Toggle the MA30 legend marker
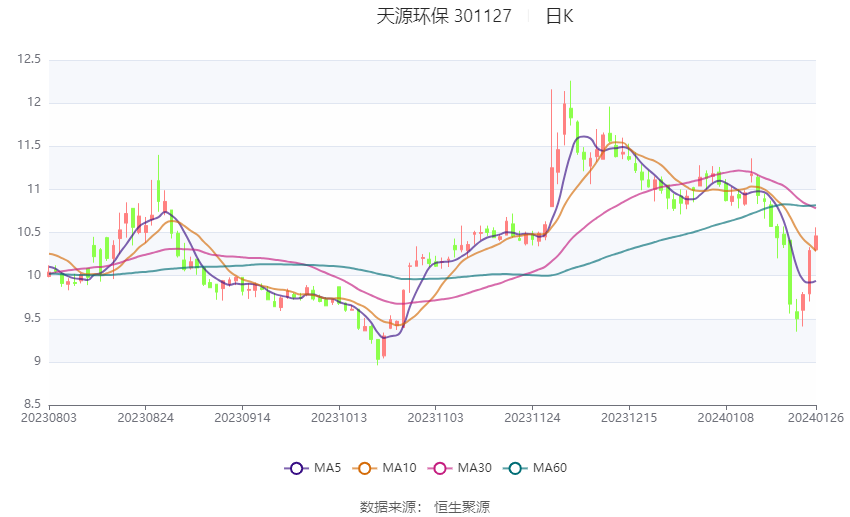This screenshot has height=517, width=850. pyautogui.click(x=440, y=468)
